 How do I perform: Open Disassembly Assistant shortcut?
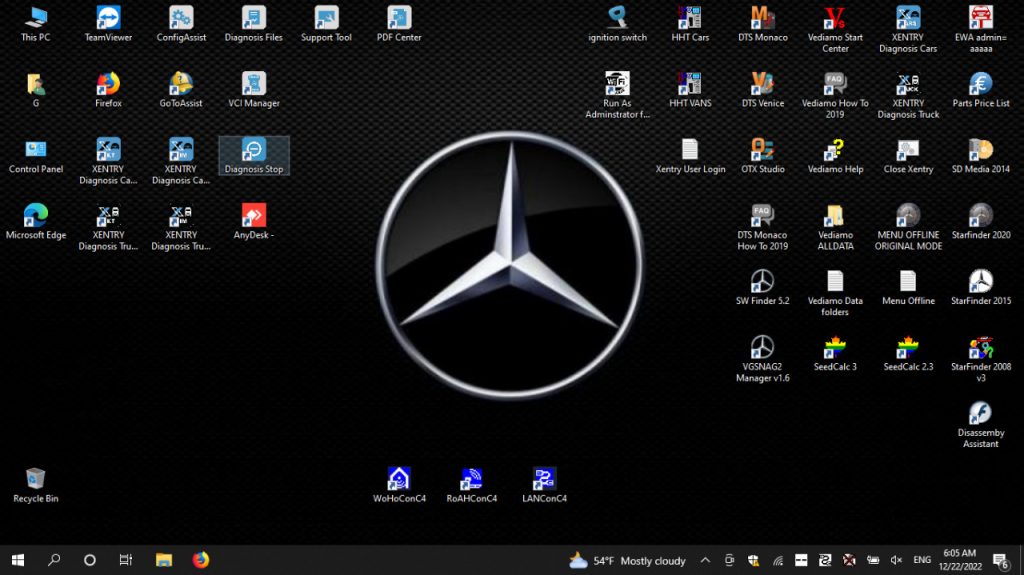(x=980, y=425)
